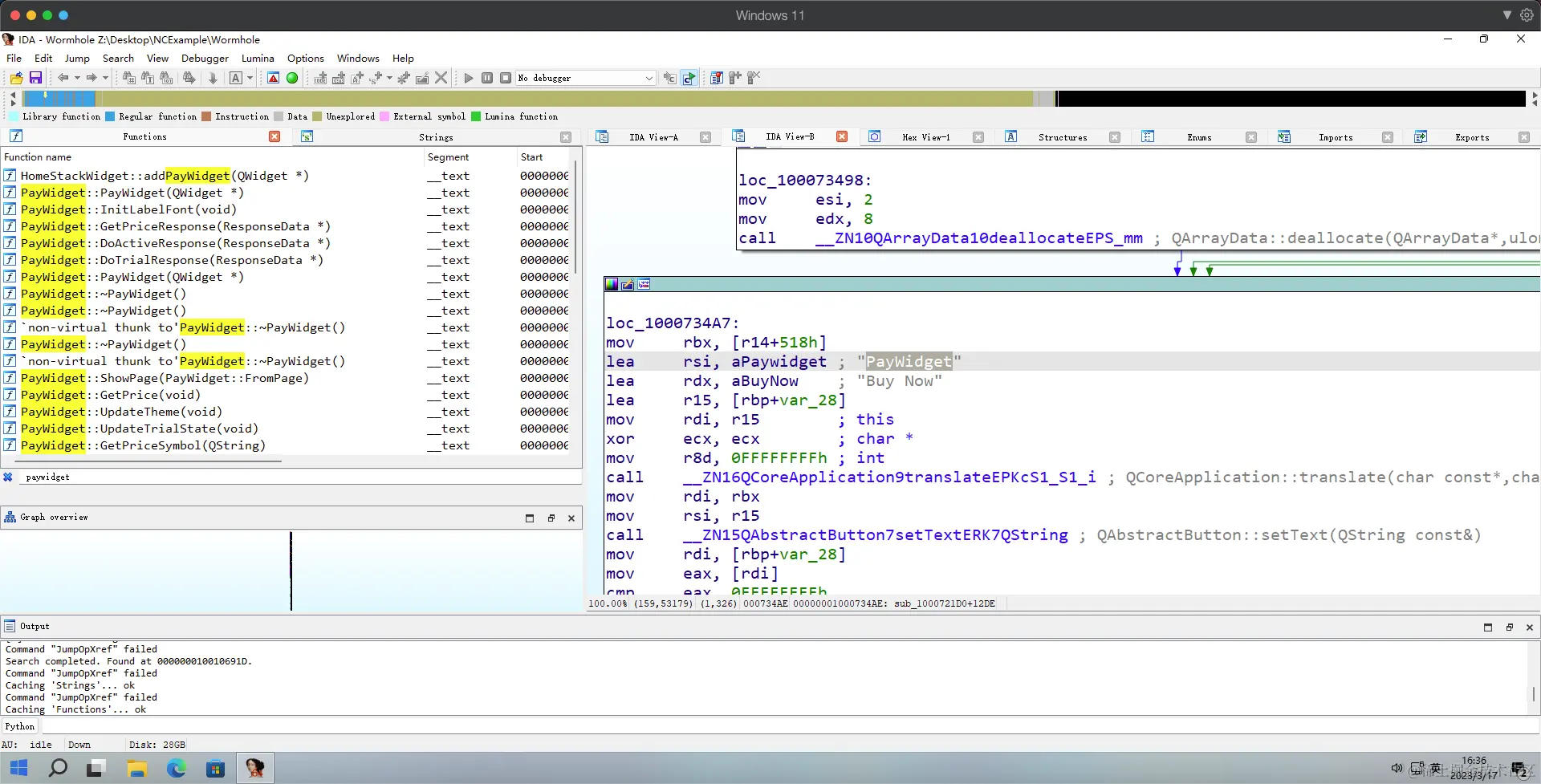Open the Search menu
1541x784 pixels.
(118, 58)
